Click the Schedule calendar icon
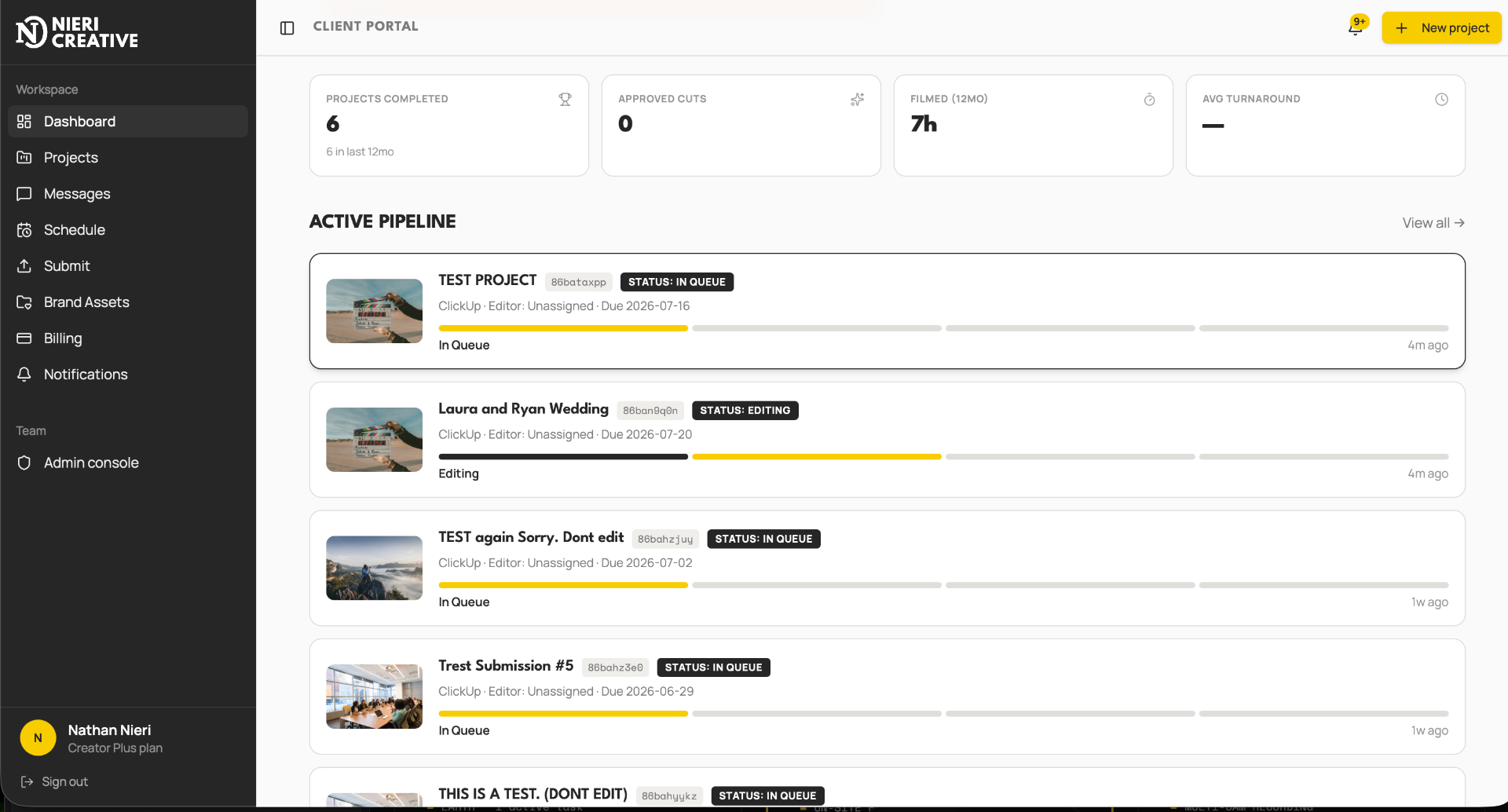Screen dimensions: 1508x812 coord(24,230)
